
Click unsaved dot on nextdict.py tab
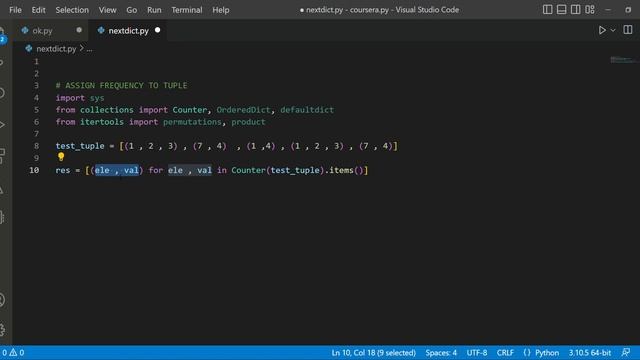pyautogui.click(x=158, y=30)
